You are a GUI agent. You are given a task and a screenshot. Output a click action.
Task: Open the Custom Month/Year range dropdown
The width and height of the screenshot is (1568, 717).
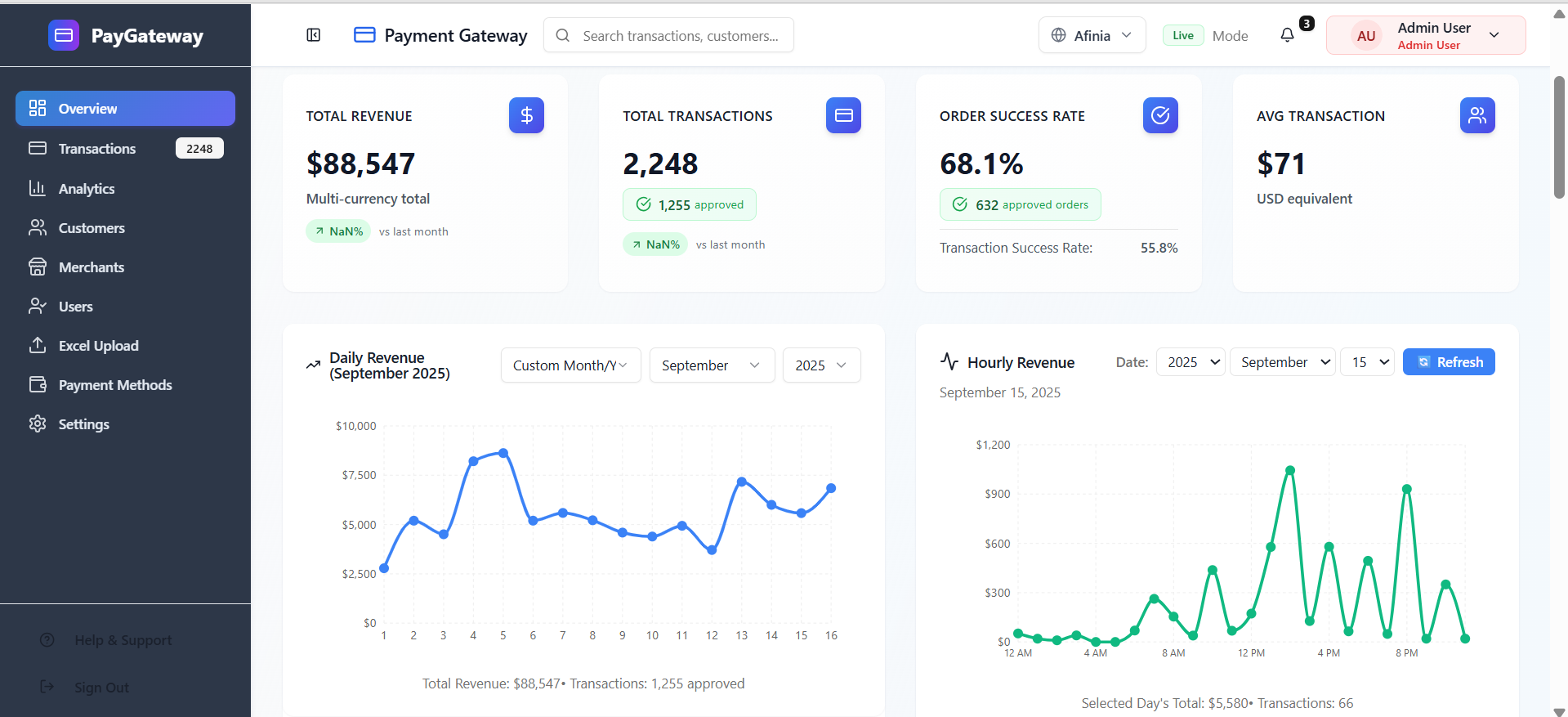click(571, 365)
